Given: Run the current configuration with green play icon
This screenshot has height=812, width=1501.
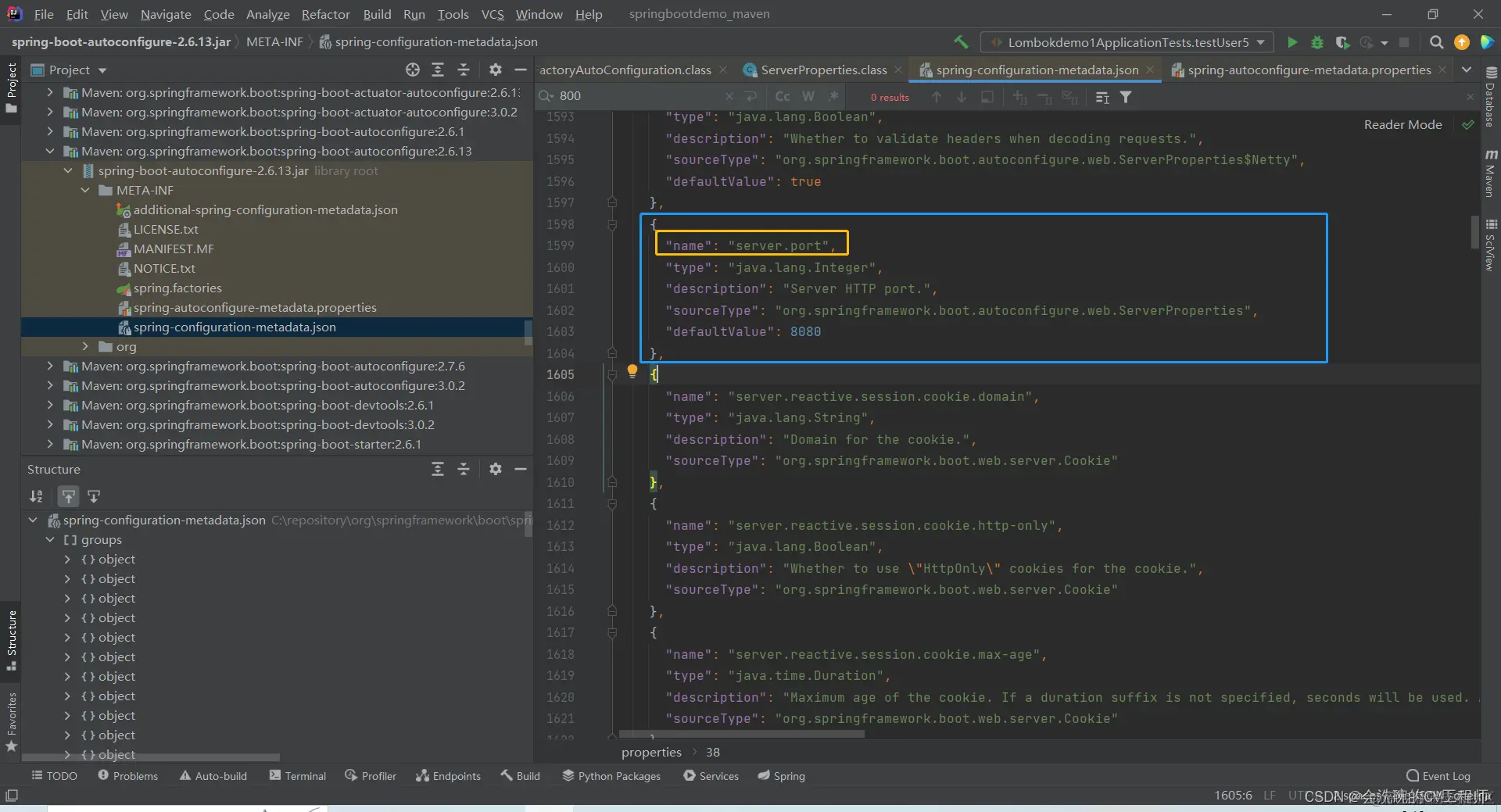Looking at the screenshot, I should (x=1292, y=42).
